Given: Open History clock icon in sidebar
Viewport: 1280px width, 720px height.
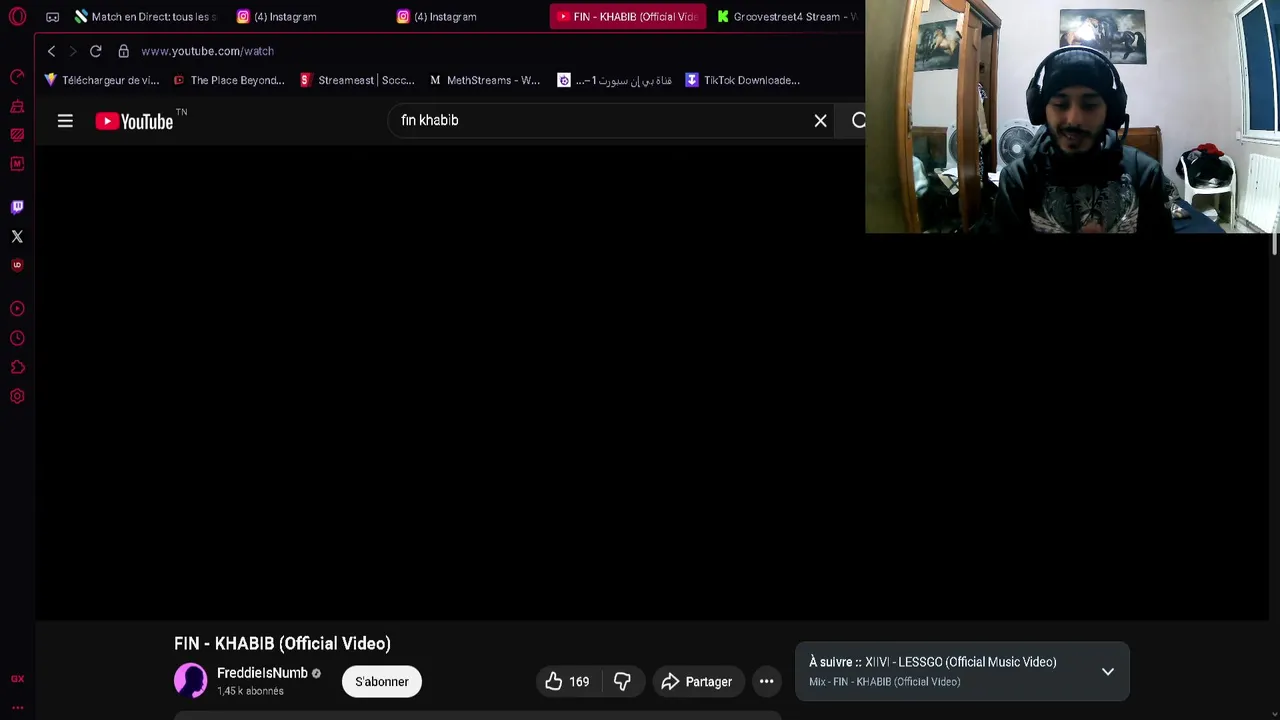Looking at the screenshot, I should coord(17,339).
